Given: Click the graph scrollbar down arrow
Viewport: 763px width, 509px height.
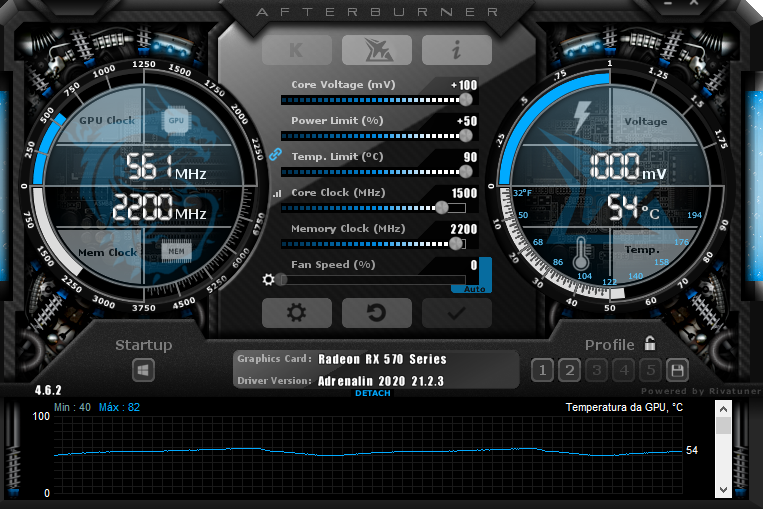Looking at the screenshot, I should click(x=723, y=490).
